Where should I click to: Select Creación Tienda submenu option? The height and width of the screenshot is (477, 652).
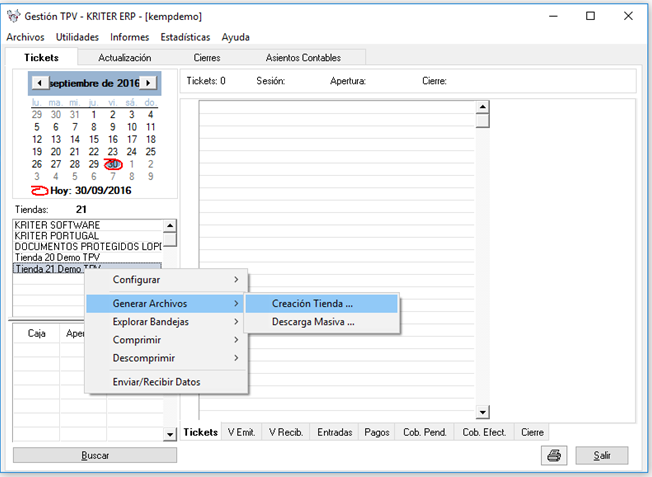point(312,303)
